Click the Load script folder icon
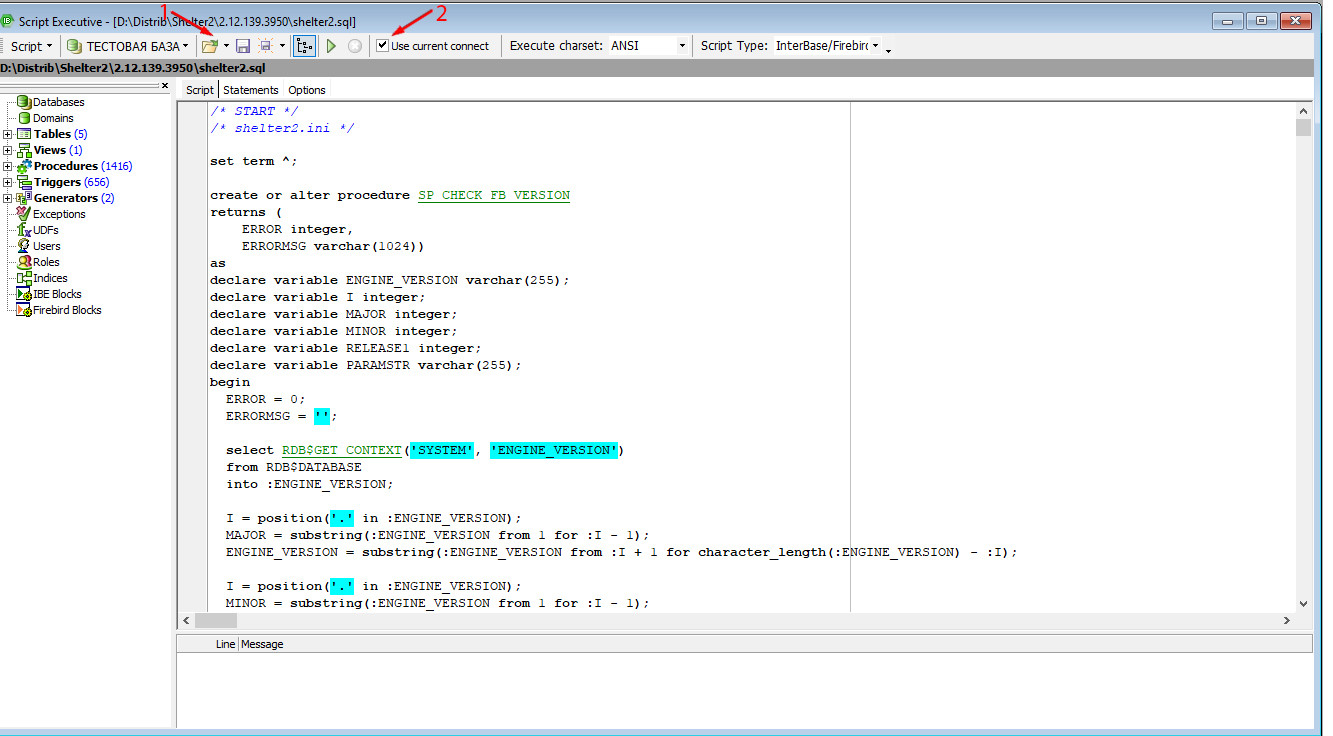This screenshot has height=736, width=1333. [x=209, y=46]
